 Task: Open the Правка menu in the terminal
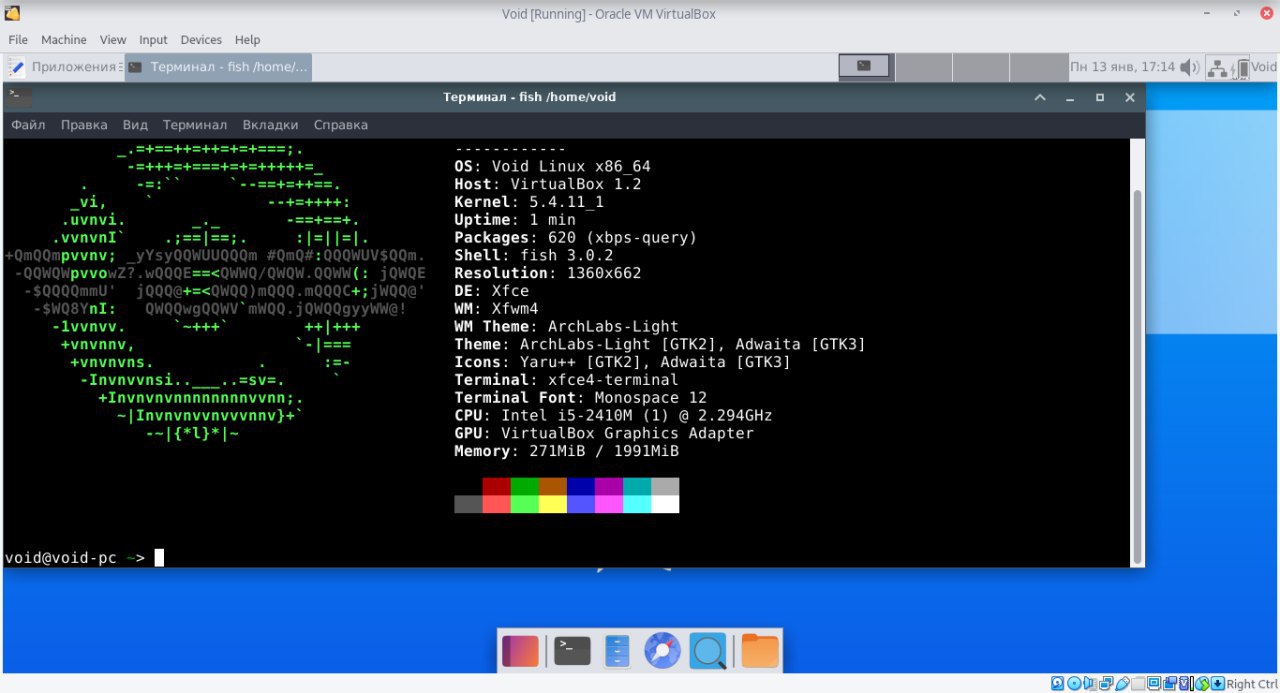(84, 125)
